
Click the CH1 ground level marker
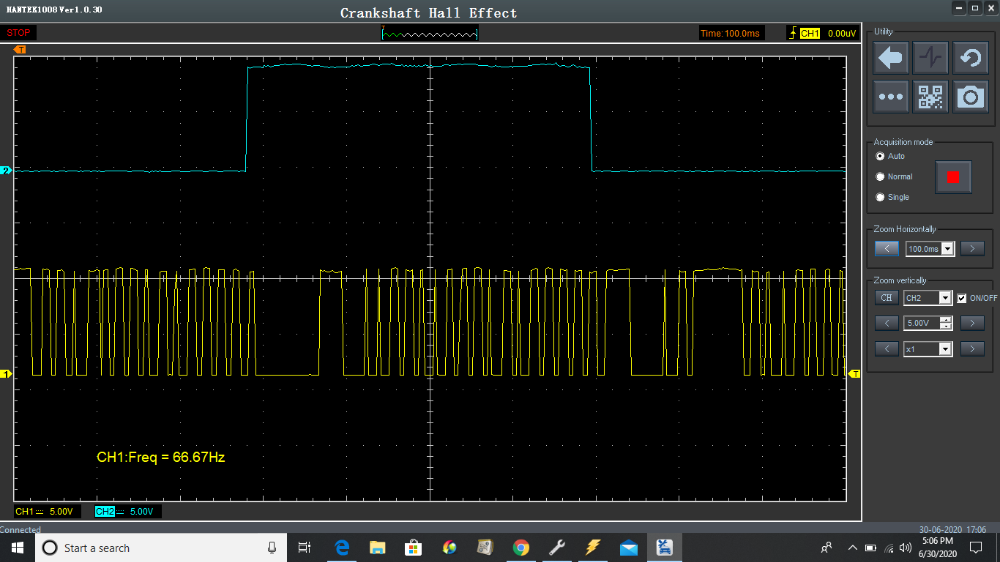coord(6,374)
